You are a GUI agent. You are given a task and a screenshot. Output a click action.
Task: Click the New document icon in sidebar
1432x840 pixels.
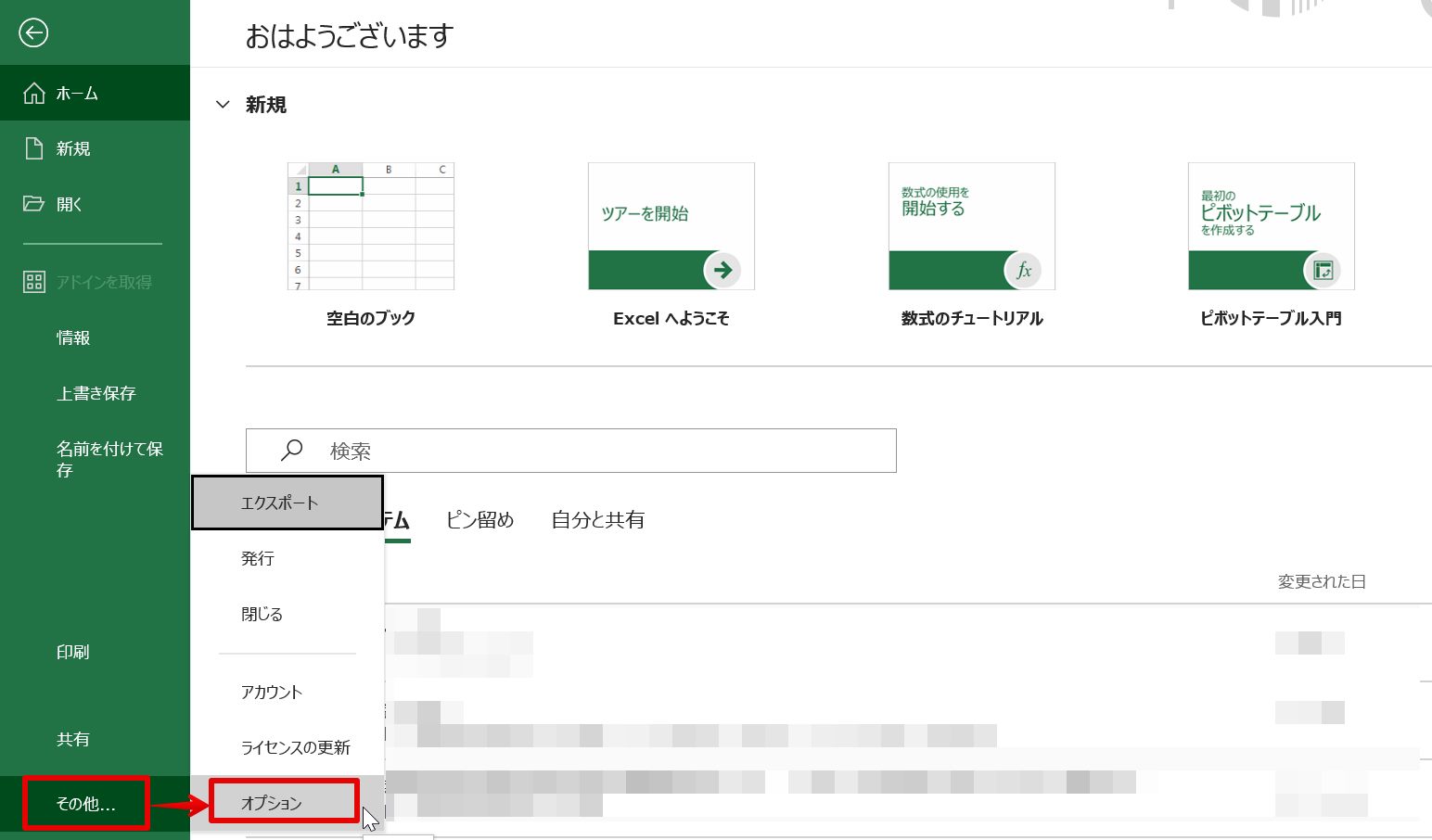tap(34, 148)
